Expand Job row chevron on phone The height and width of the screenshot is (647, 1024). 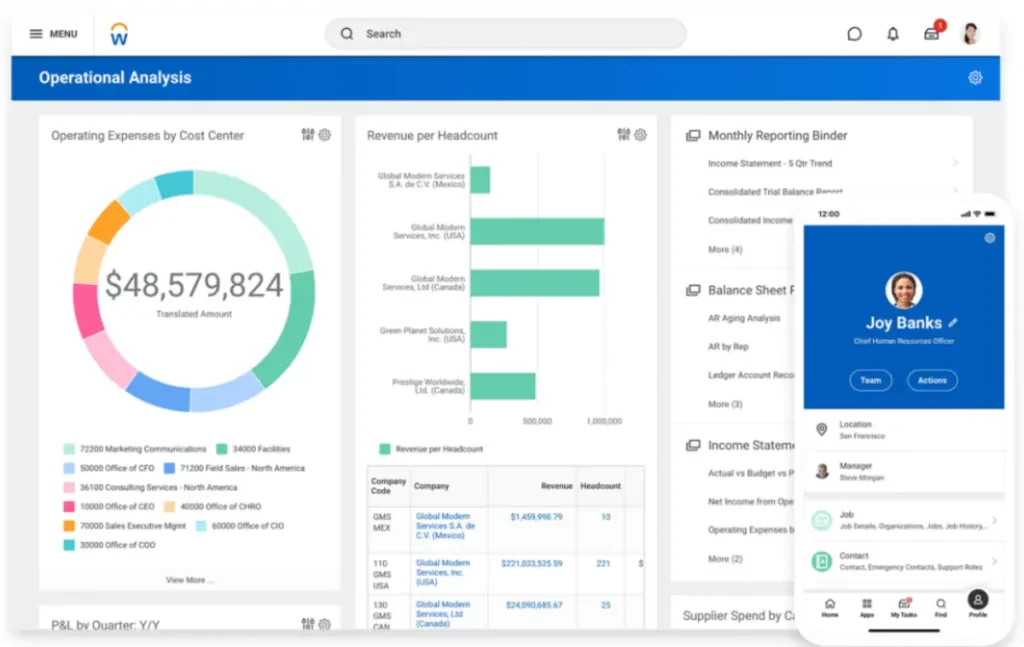click(x=994, y=520)
